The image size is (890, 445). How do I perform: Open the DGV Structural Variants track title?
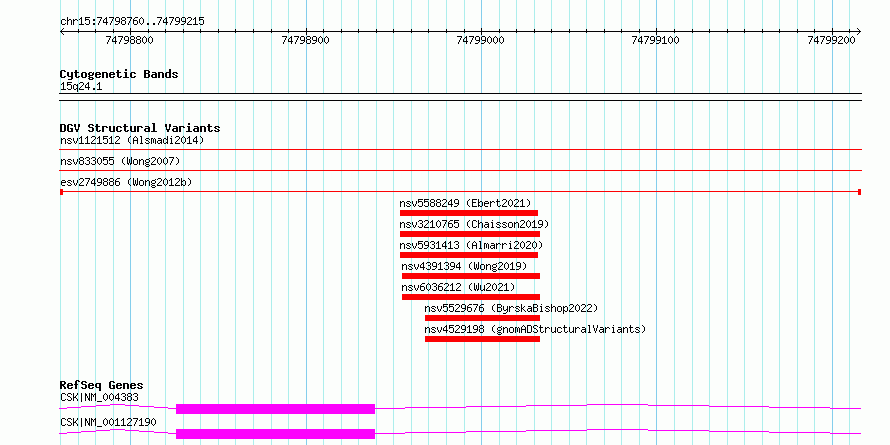[x=140, y=128]
